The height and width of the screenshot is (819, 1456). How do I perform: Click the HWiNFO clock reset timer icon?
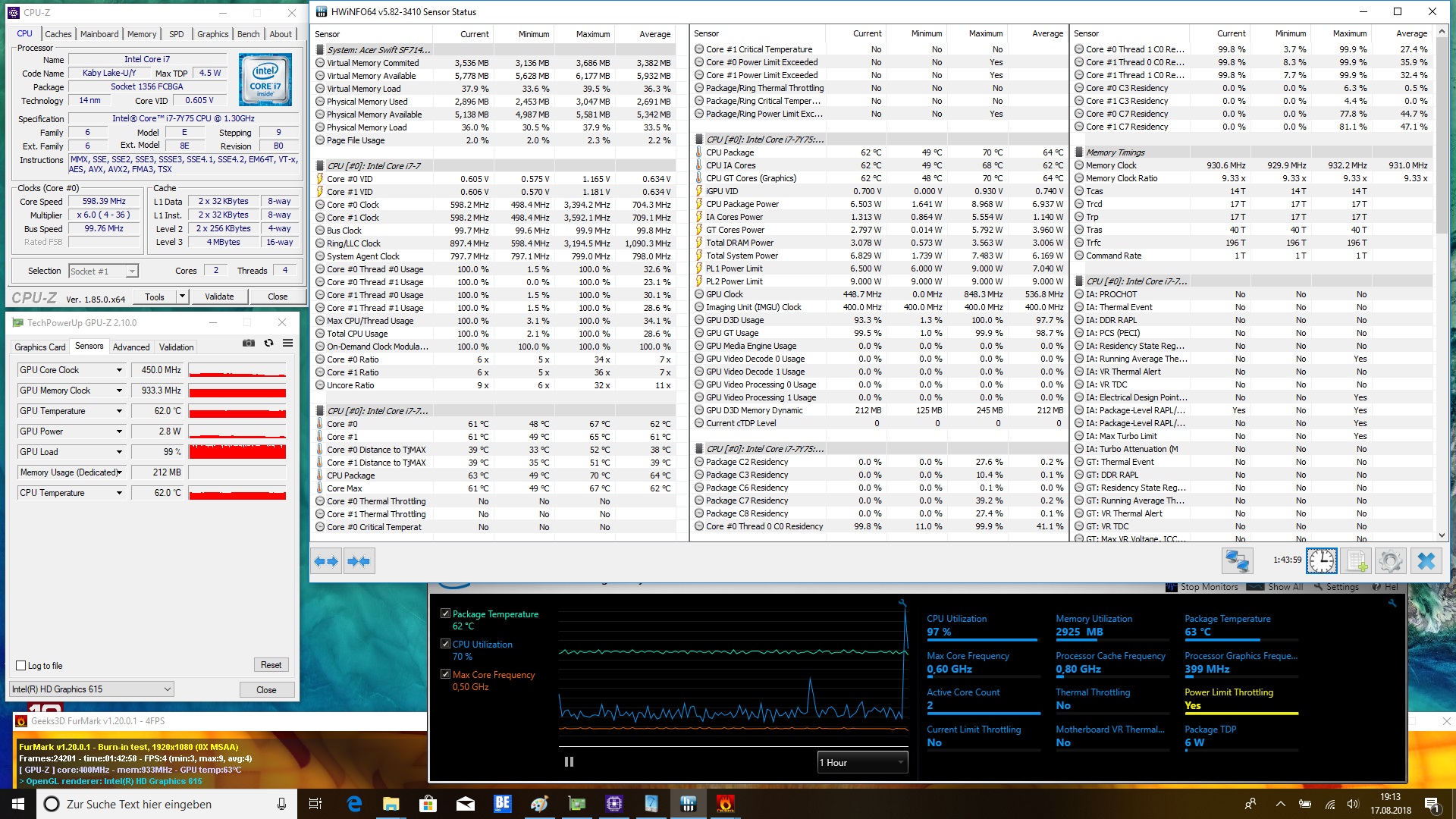click(x=1322, y=561)
